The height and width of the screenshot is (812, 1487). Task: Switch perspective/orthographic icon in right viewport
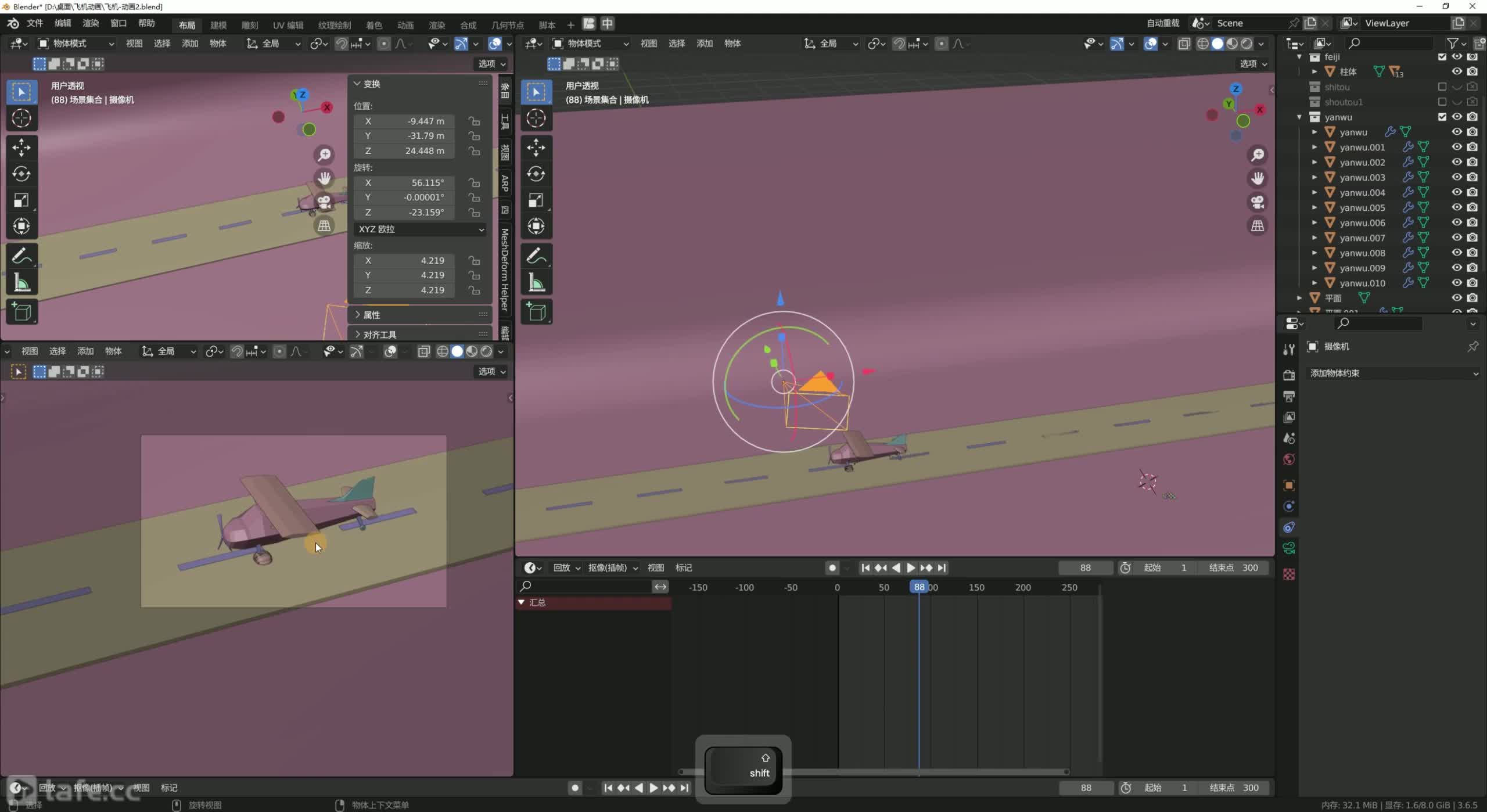[x=1258, y=226]
